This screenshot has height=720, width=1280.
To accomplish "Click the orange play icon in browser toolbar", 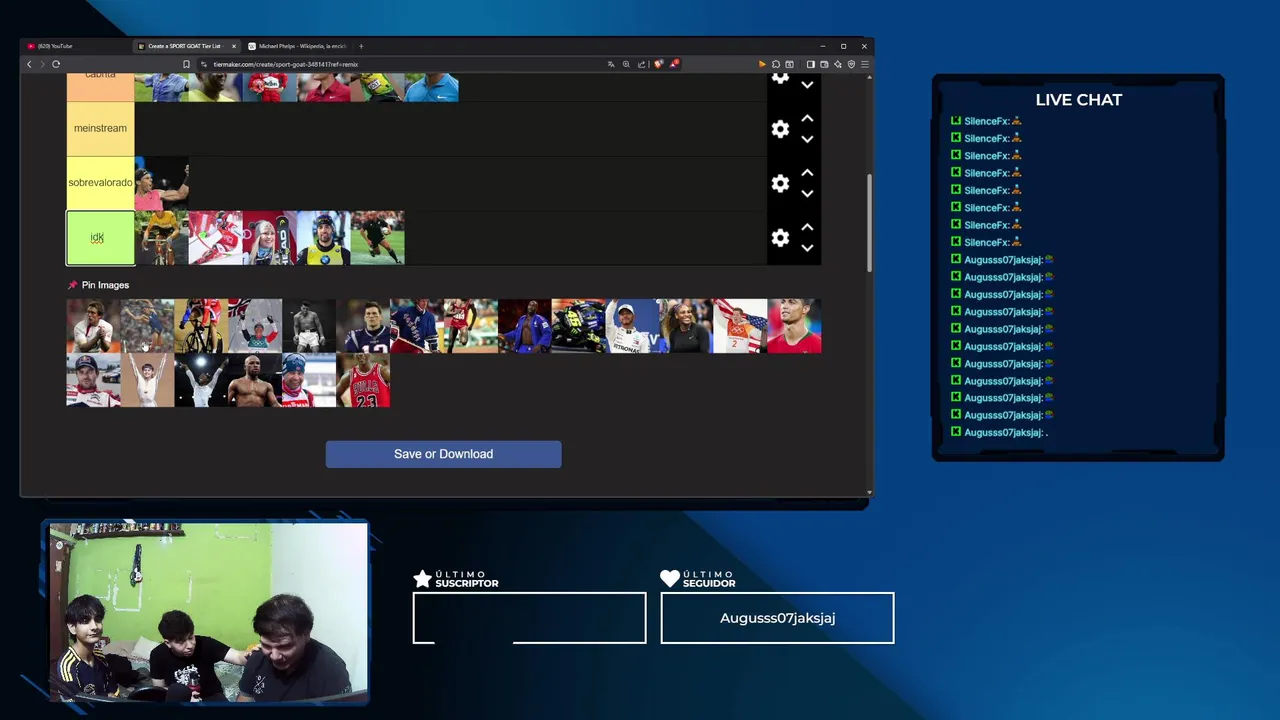I will click(762, 64).
